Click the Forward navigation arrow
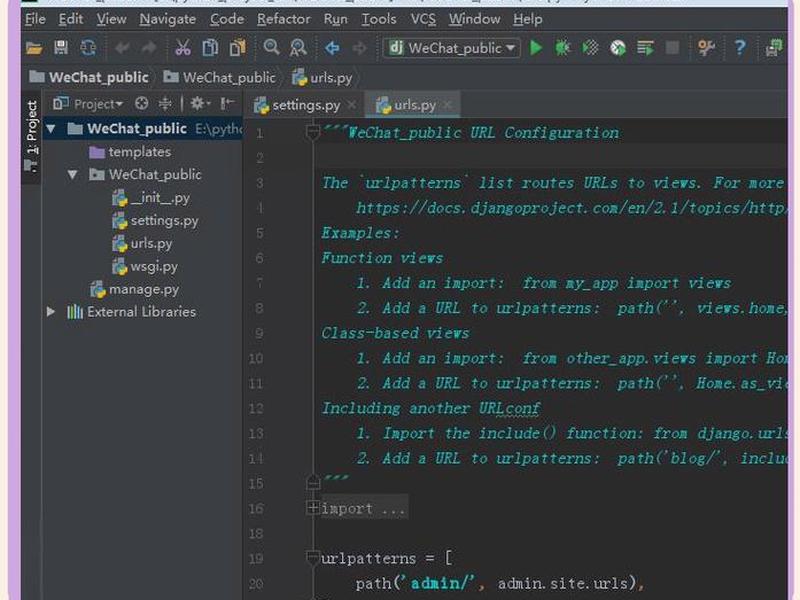 [x=360, y=48]
